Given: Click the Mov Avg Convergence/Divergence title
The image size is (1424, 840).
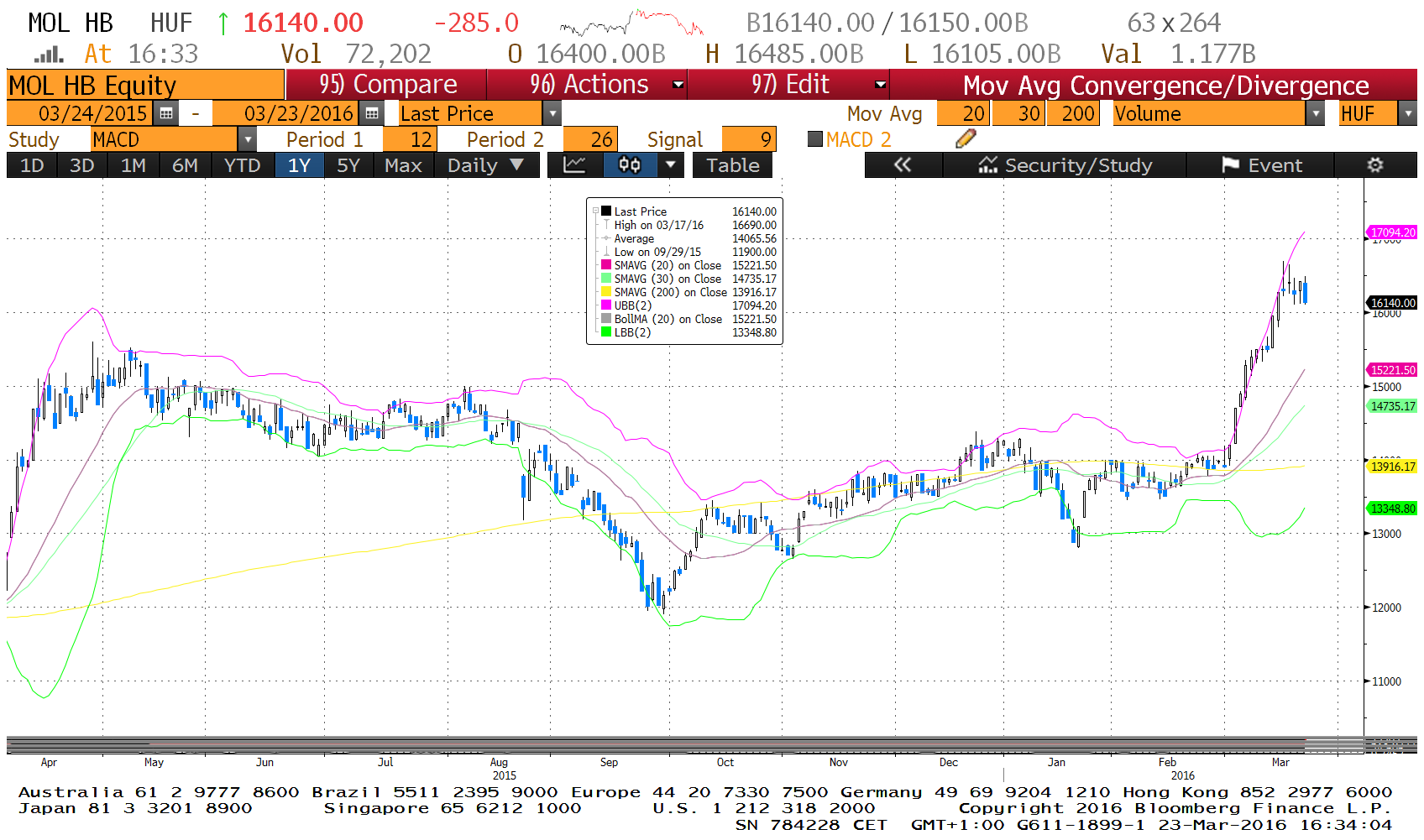Looking at the screenshot, I should click(x=1165, y=85).
